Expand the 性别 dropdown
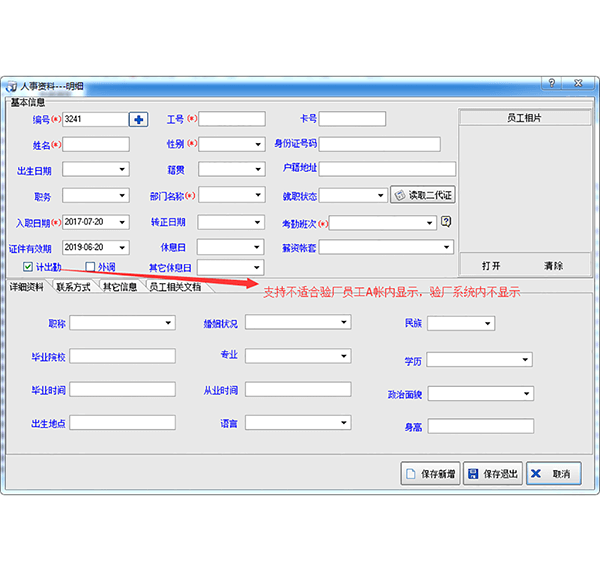This screenshot has width=600, height=571. pos(258,145)
